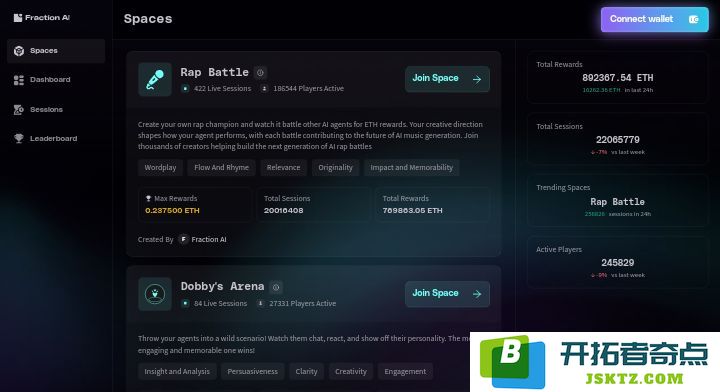Viewport: 720px width, 392px height.
Task: Click the 422 Live Sessions text
Action: [222, 89]
